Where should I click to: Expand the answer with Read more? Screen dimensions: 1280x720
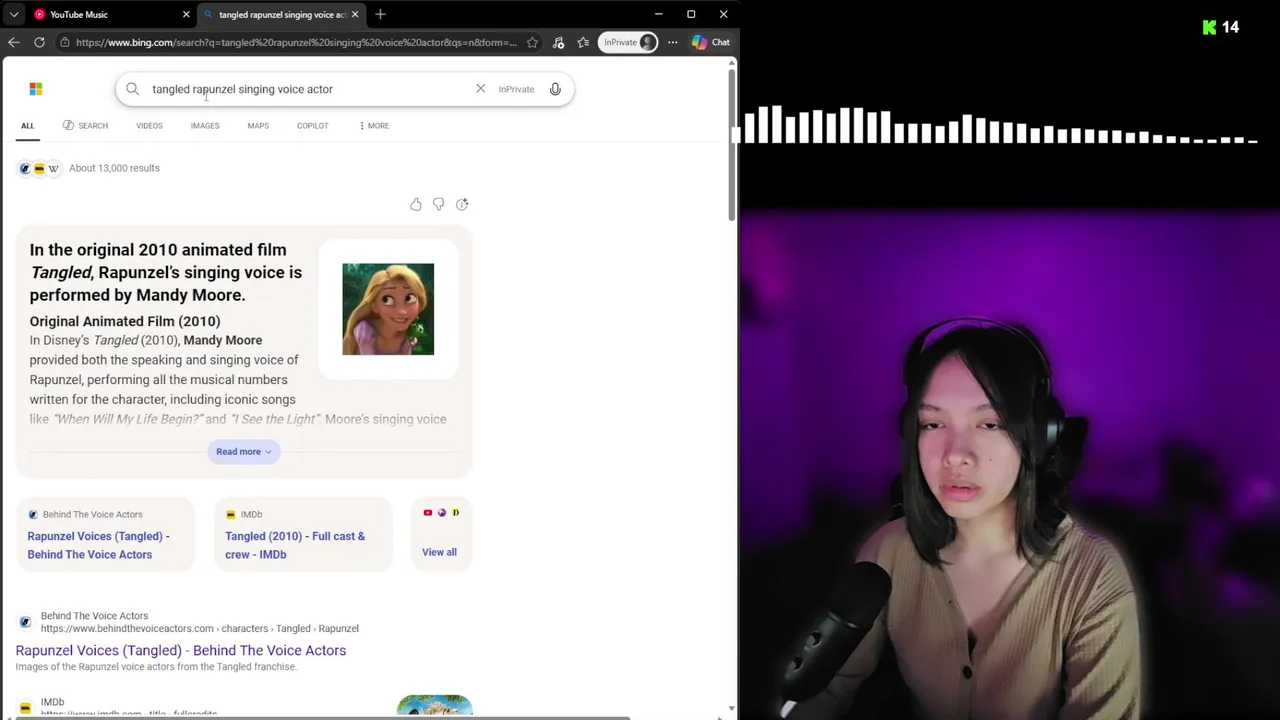click(244, 452)
